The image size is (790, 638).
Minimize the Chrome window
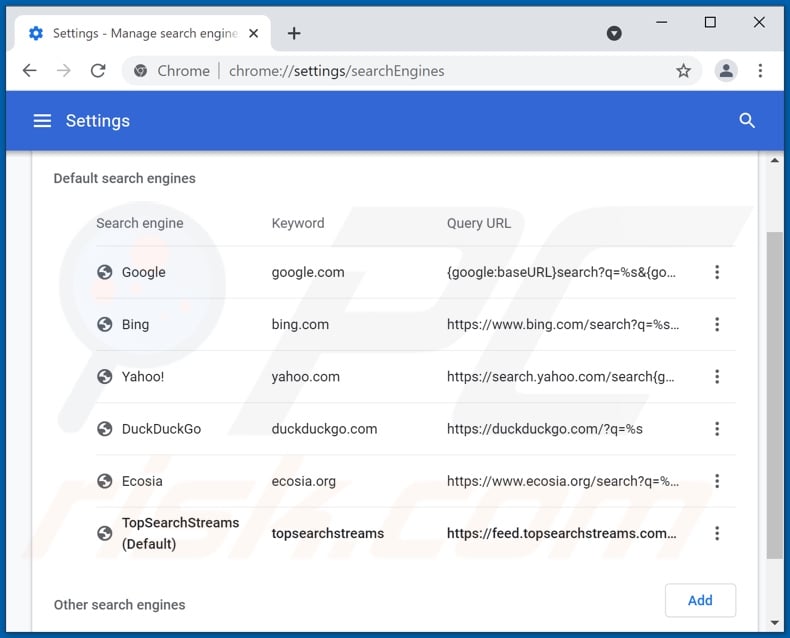pos(662,22)
